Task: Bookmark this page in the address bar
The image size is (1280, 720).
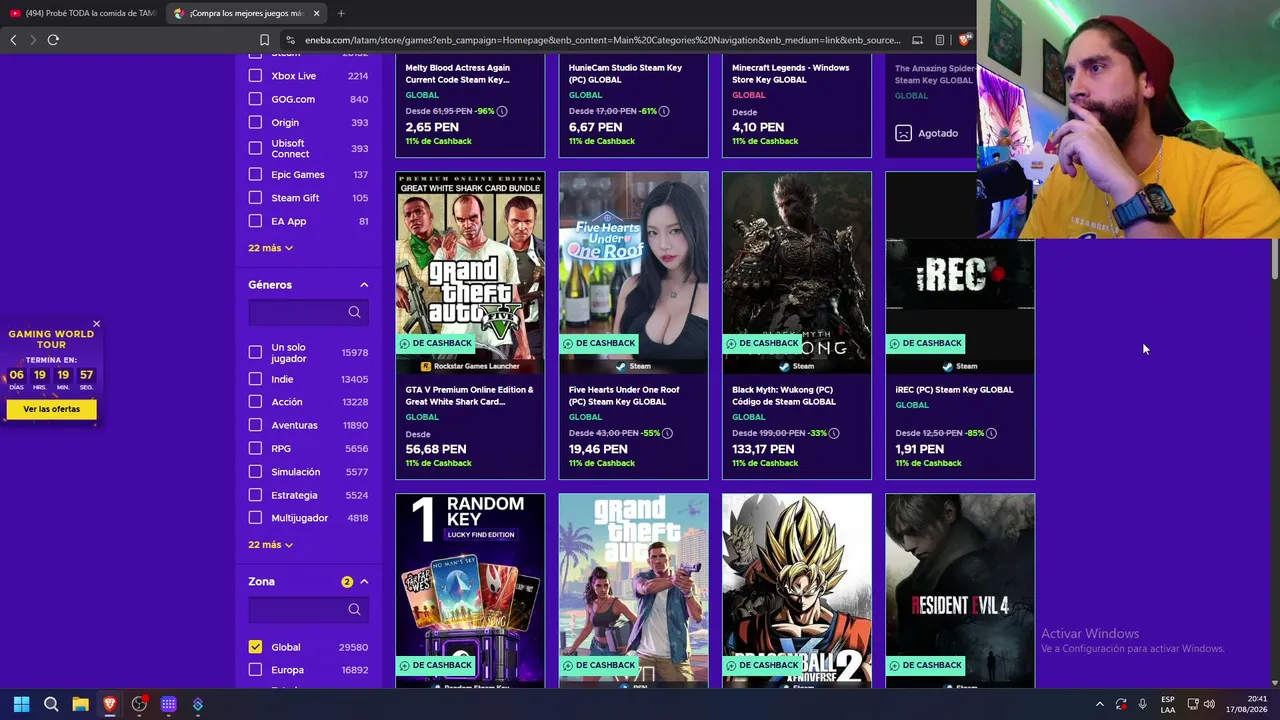Action: (x=264, y=40)
